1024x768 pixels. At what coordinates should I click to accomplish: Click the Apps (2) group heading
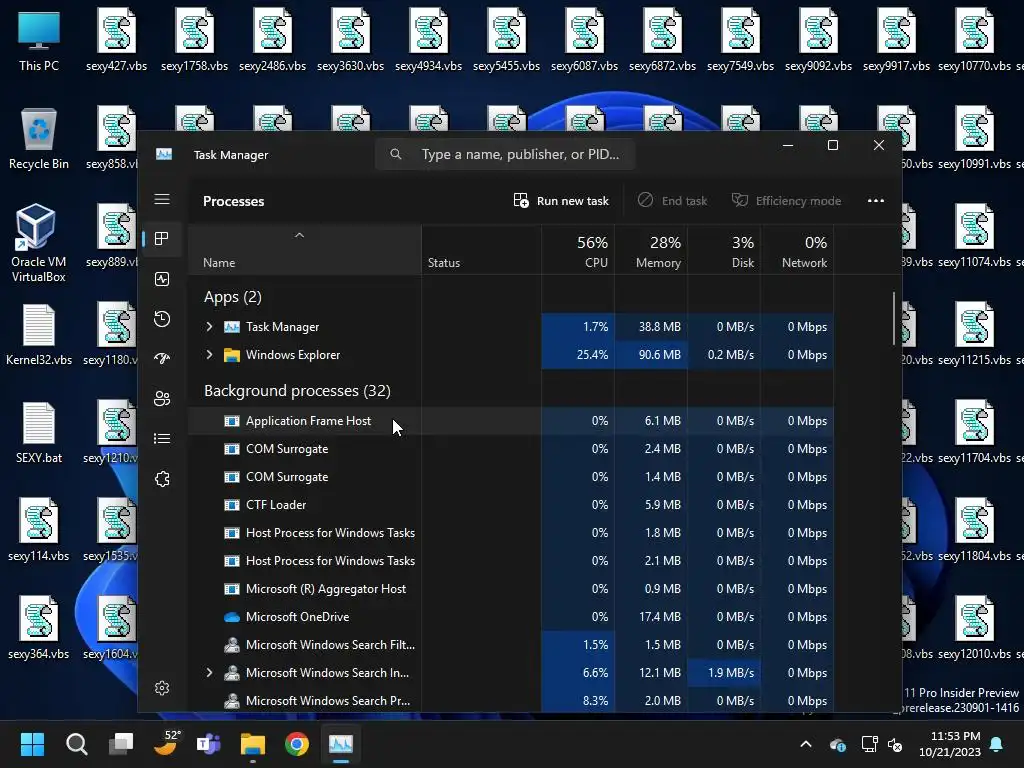click(232, 297)
